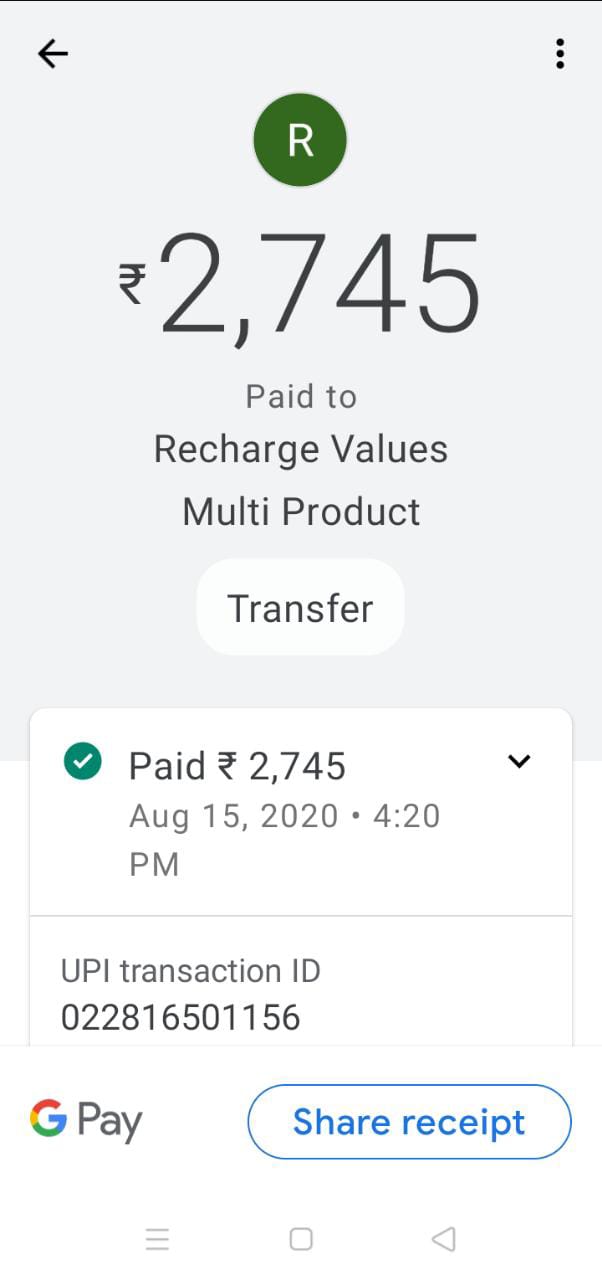Tap the Google Pay logo

pos(86,1121)
